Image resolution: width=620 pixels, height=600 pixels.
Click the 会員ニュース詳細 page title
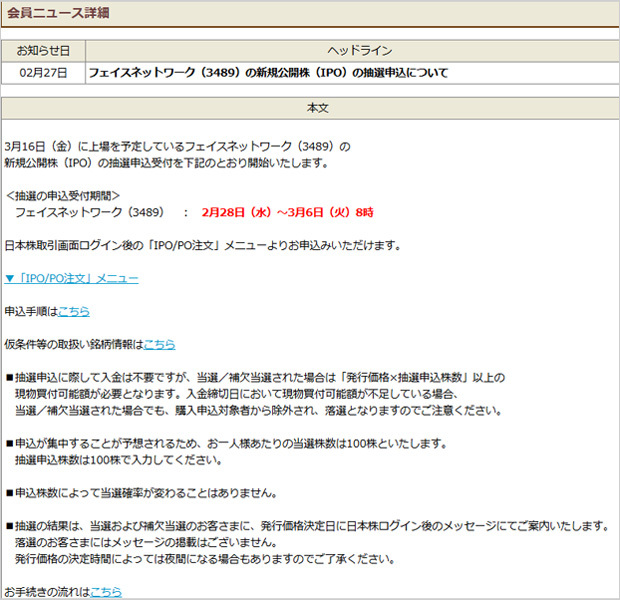pyautogui.click(x=58, y=13)
